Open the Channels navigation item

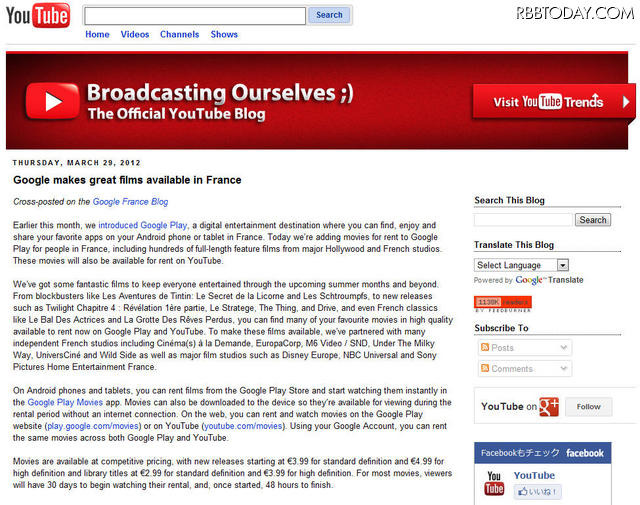tap(180, 35)
